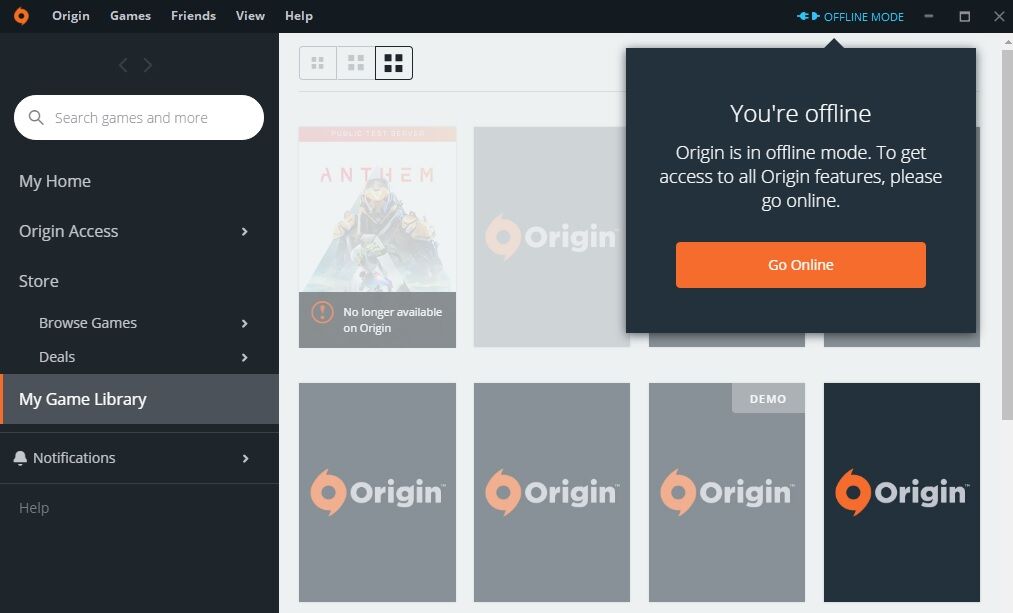The image size is (1013, 613).
Task: Click the Origin logo icon in the title bar
Action: [x=21, y=16]
